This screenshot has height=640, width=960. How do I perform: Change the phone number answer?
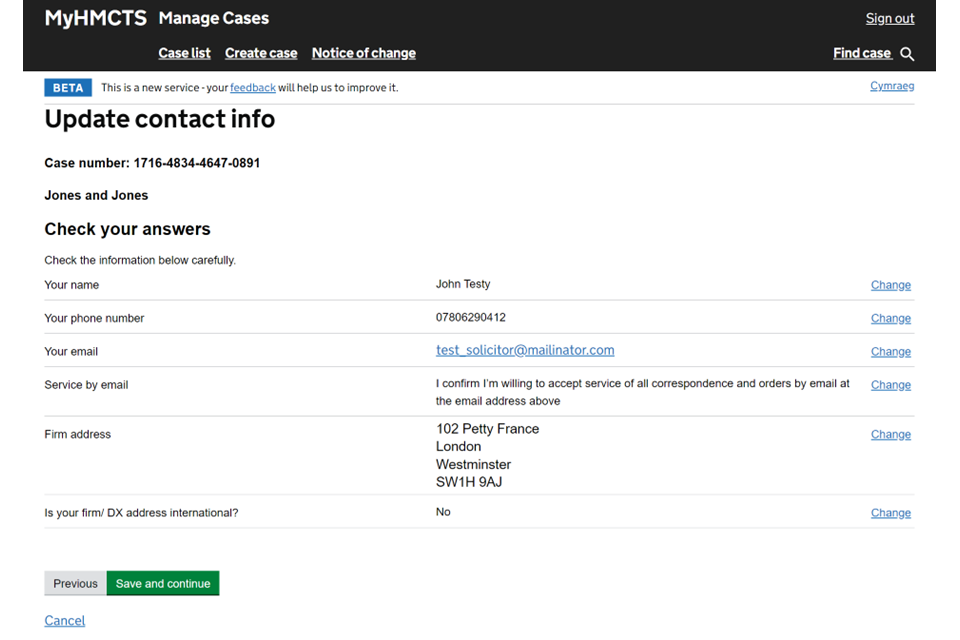tap(890, 318)
